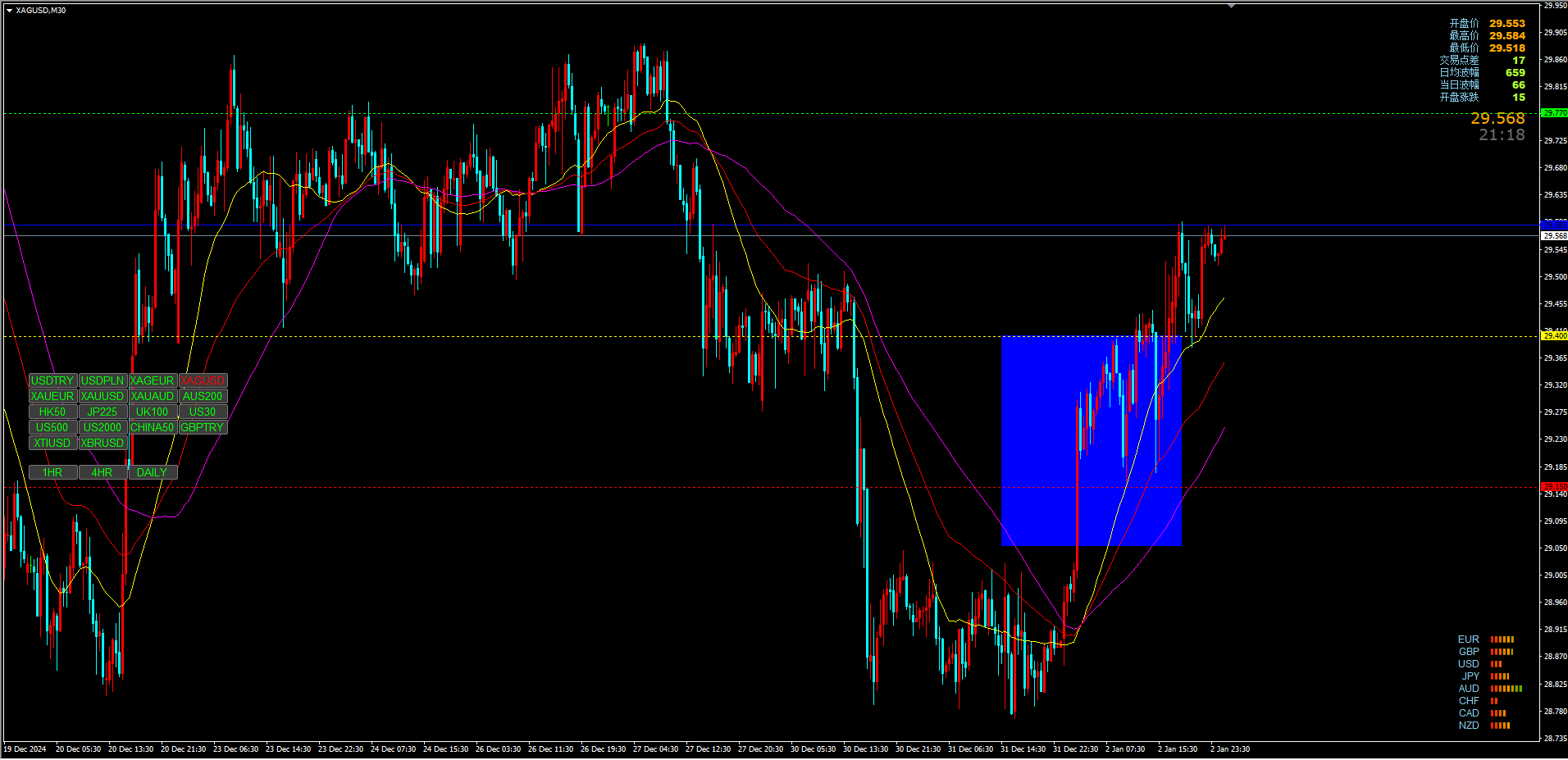
Task: Click the AUD currency strength bar
Action: tap(1506, 689)
